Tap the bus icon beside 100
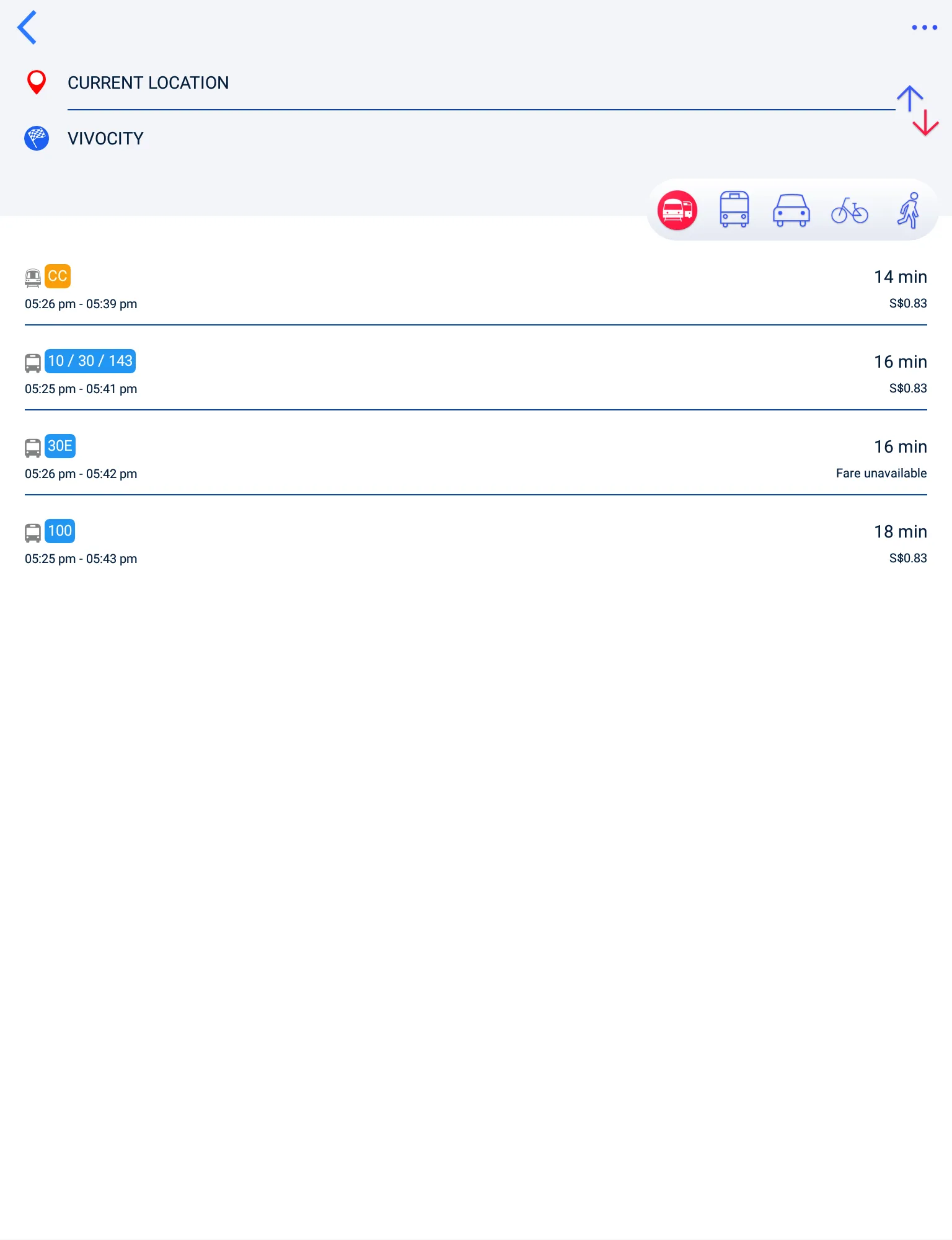 tap(33, 533)
